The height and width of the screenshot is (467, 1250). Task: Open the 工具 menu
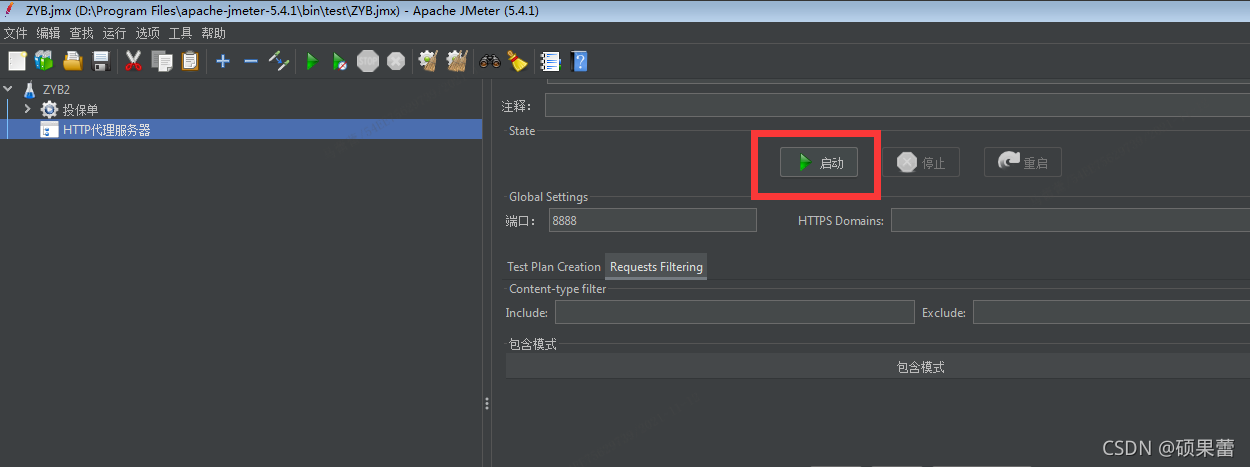[180, 33]
